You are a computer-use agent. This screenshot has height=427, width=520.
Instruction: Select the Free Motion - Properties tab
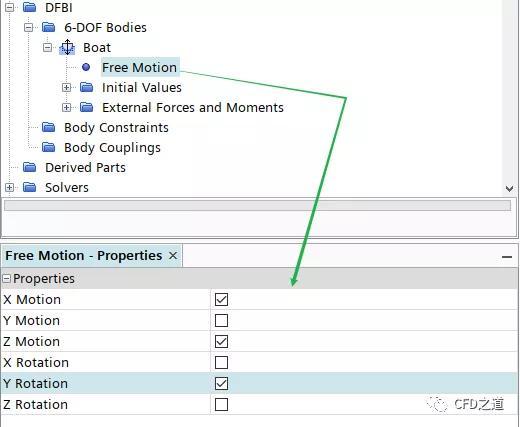click(x=84, y=256)
